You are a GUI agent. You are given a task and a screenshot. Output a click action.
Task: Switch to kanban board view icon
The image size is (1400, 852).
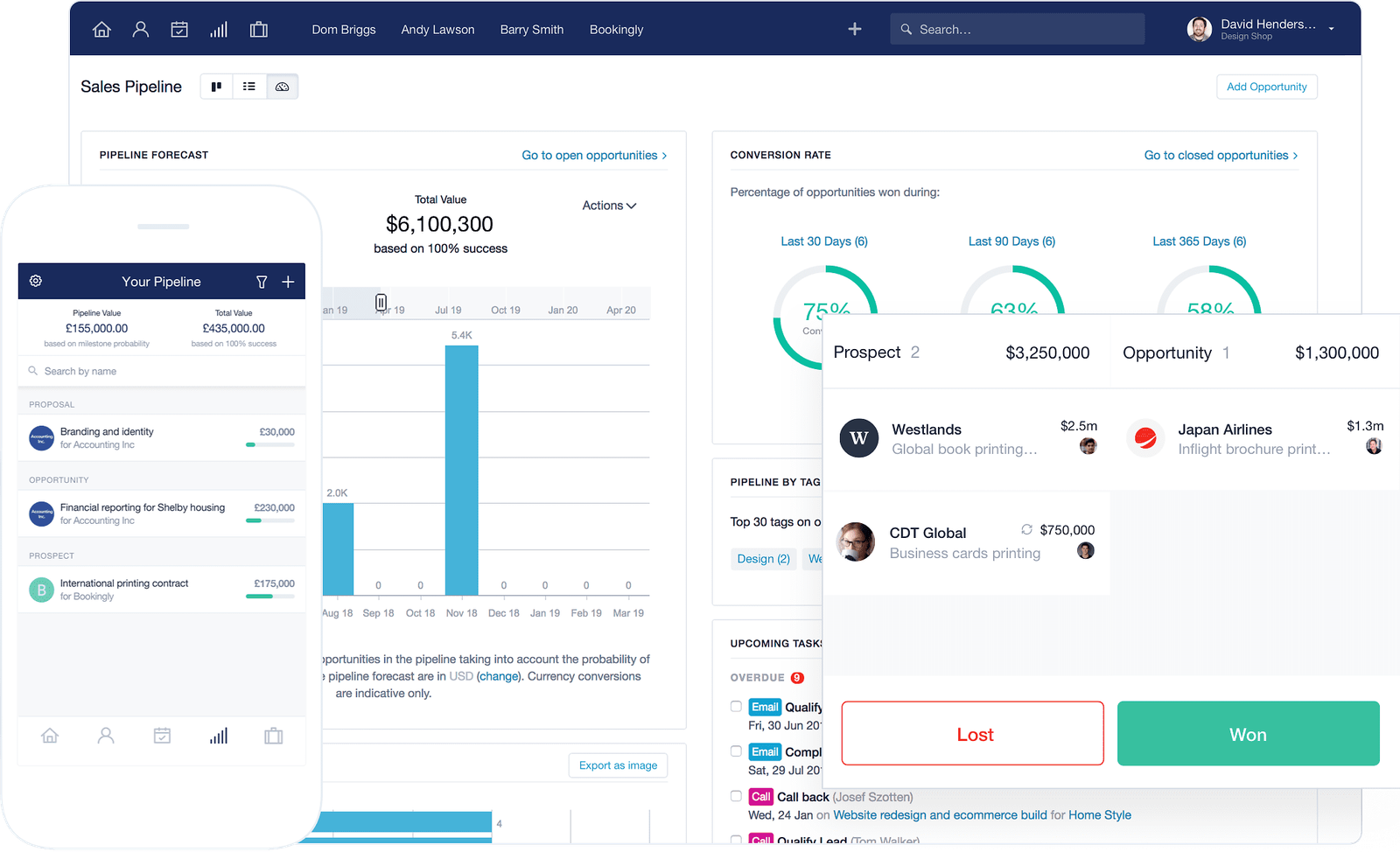pos(216,87)
